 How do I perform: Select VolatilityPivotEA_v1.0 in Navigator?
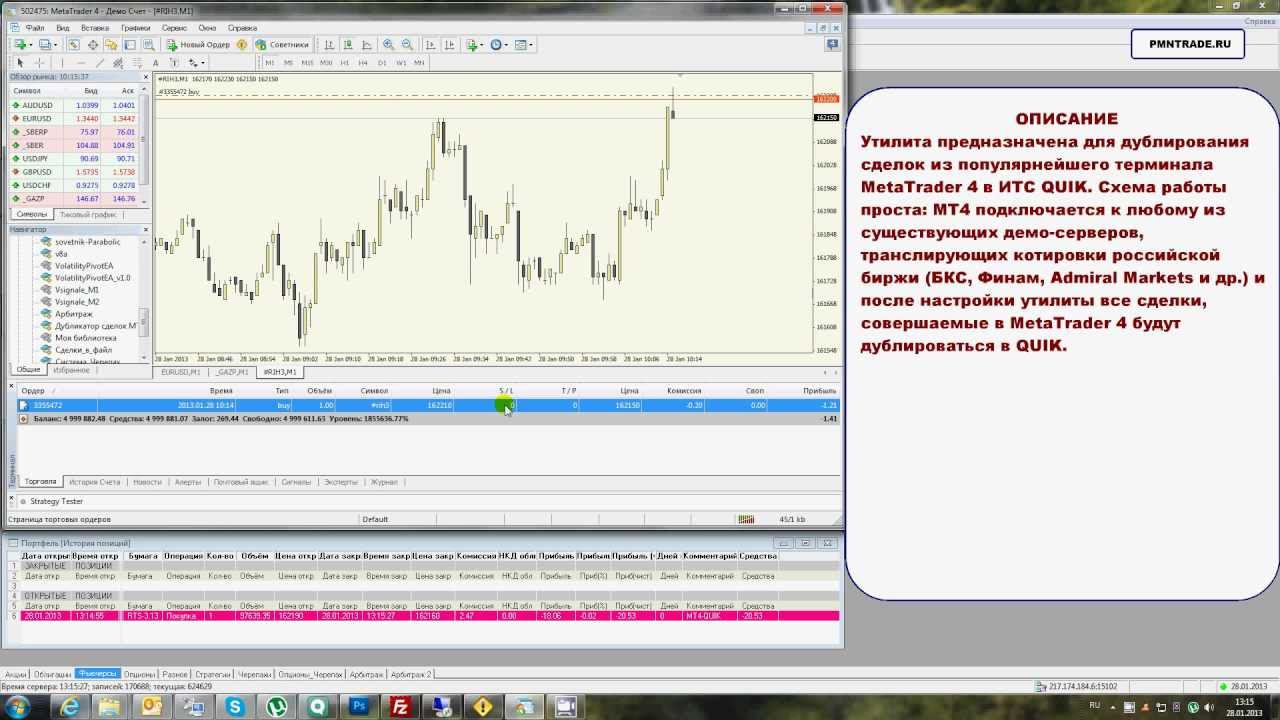(92, 278)
